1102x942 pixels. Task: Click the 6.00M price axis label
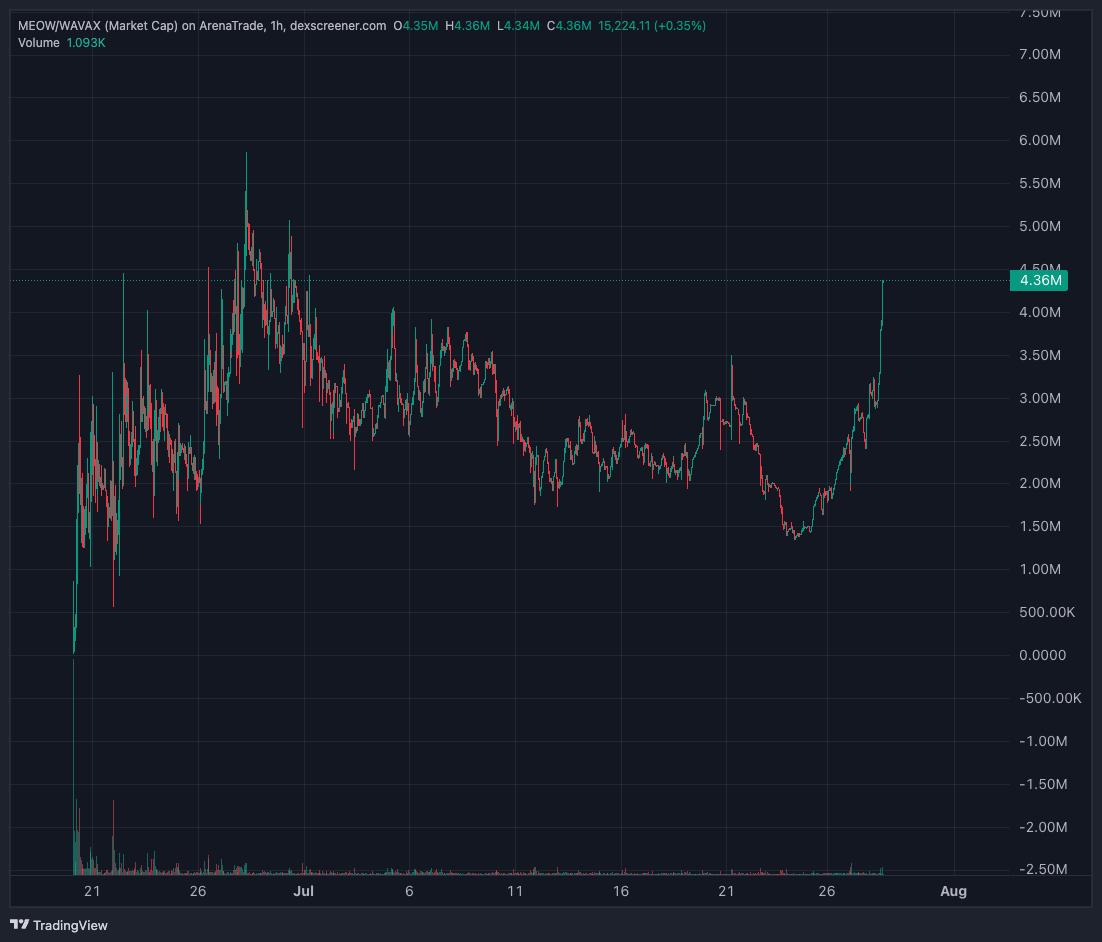click(1039, 140)
